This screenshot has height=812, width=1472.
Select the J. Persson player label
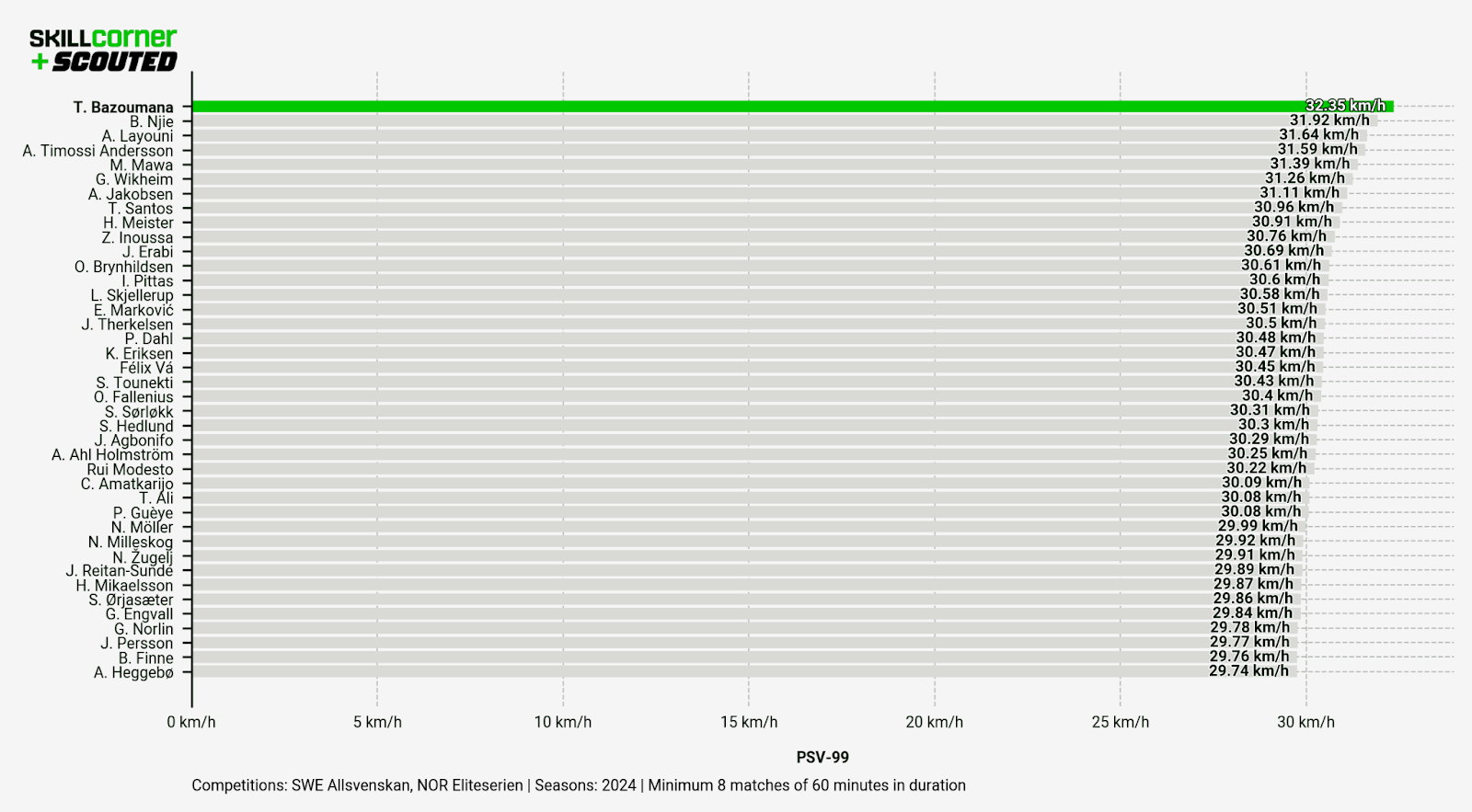coord(137,644)
